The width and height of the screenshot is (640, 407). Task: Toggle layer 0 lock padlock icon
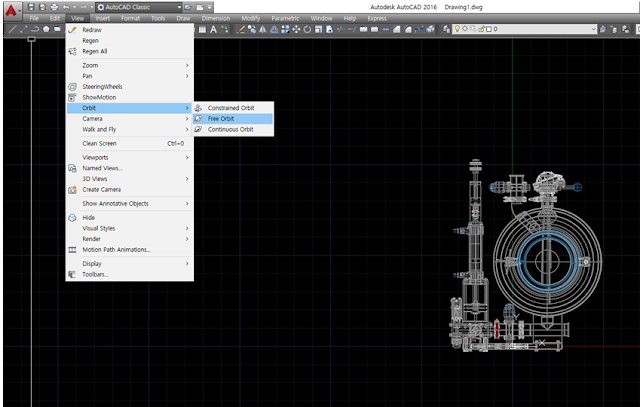pyautogui.click(x=481, y=29)
